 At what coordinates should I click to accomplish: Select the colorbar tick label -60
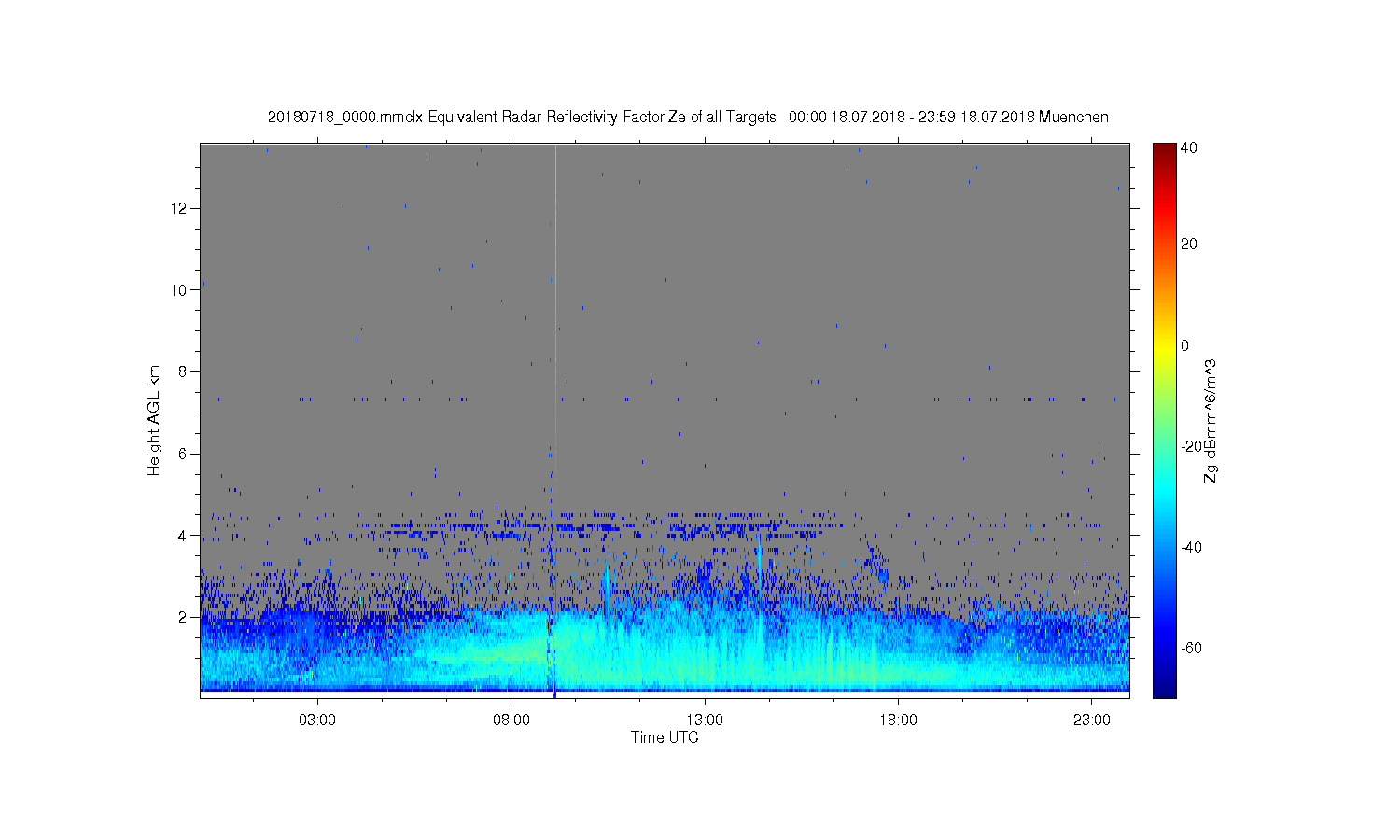[x=1191, y=649]
